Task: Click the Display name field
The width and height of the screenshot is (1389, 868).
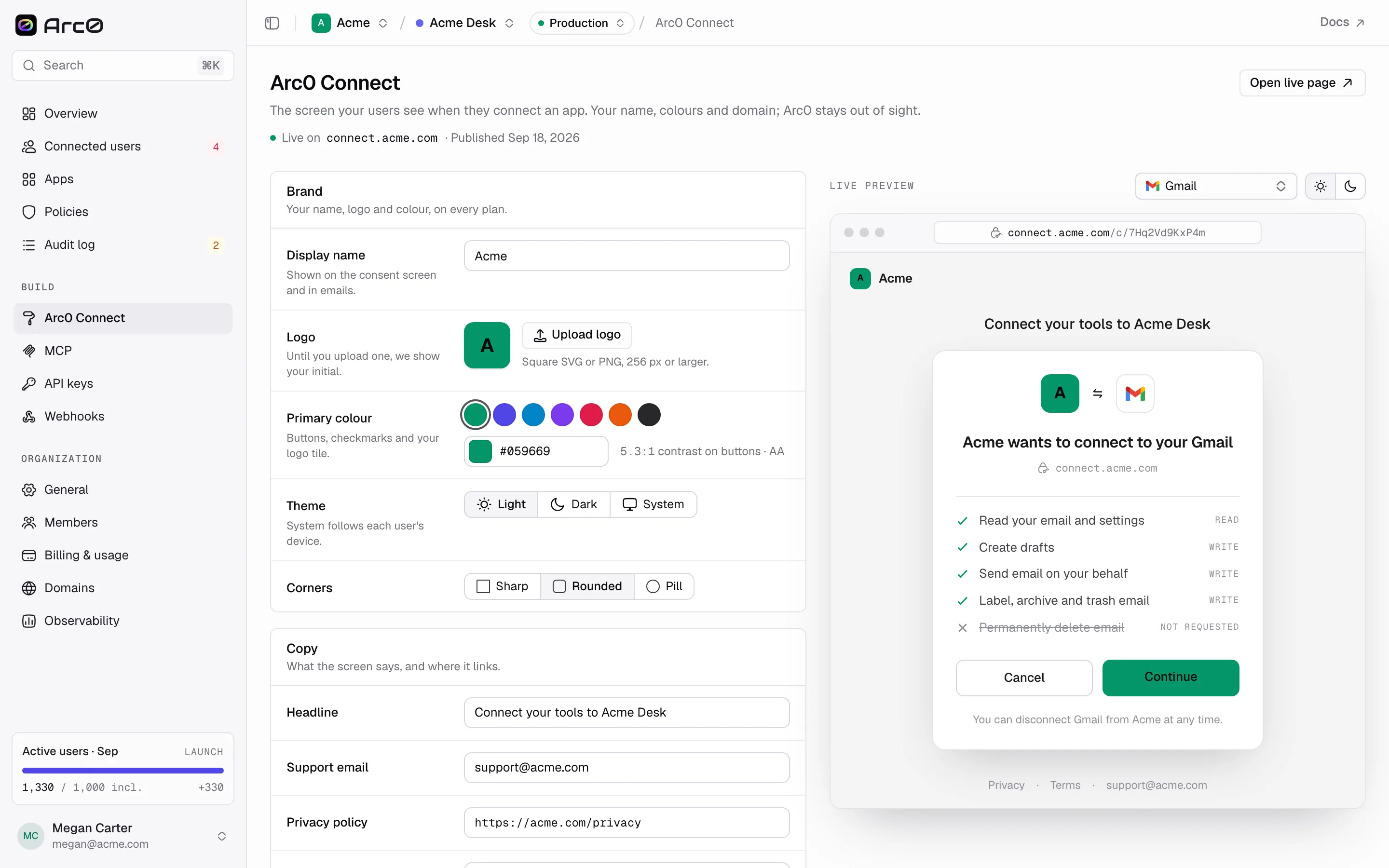Action: [626, 256]
